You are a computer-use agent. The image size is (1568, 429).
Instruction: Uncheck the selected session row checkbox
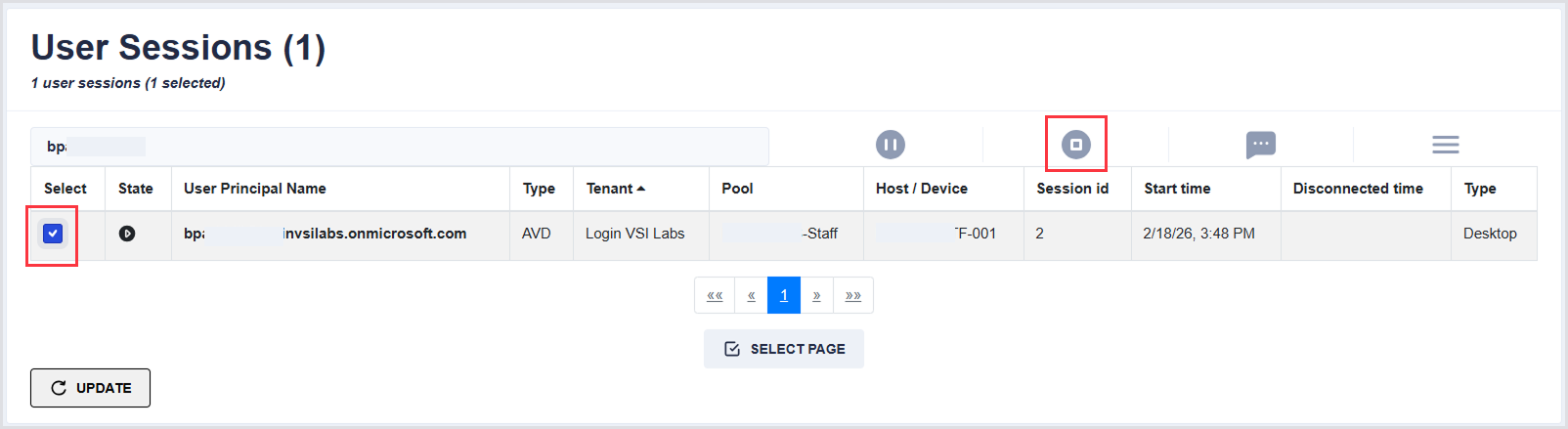pyautogui.click(x=53, y=234)
